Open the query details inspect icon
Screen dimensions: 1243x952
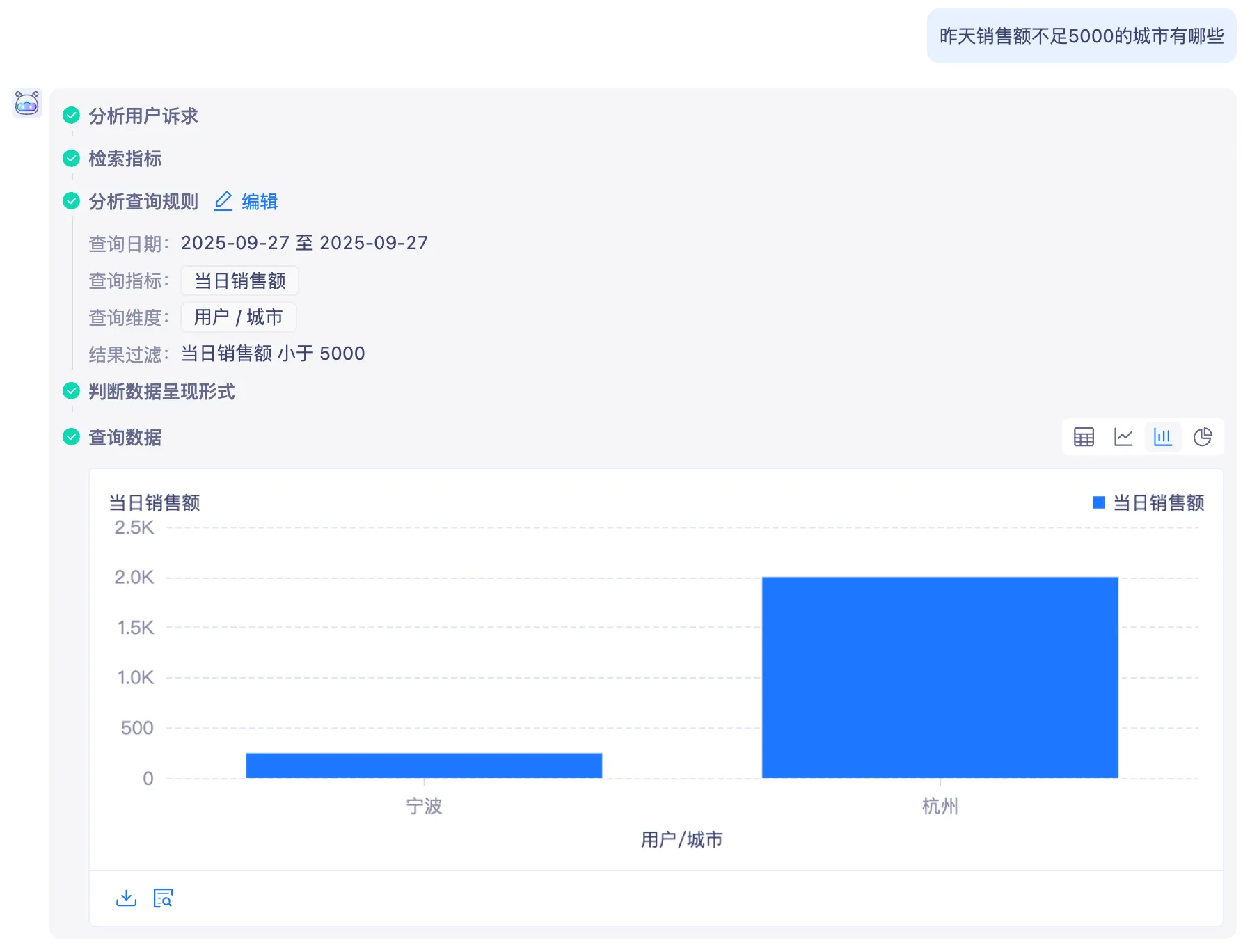click(163, 898)
